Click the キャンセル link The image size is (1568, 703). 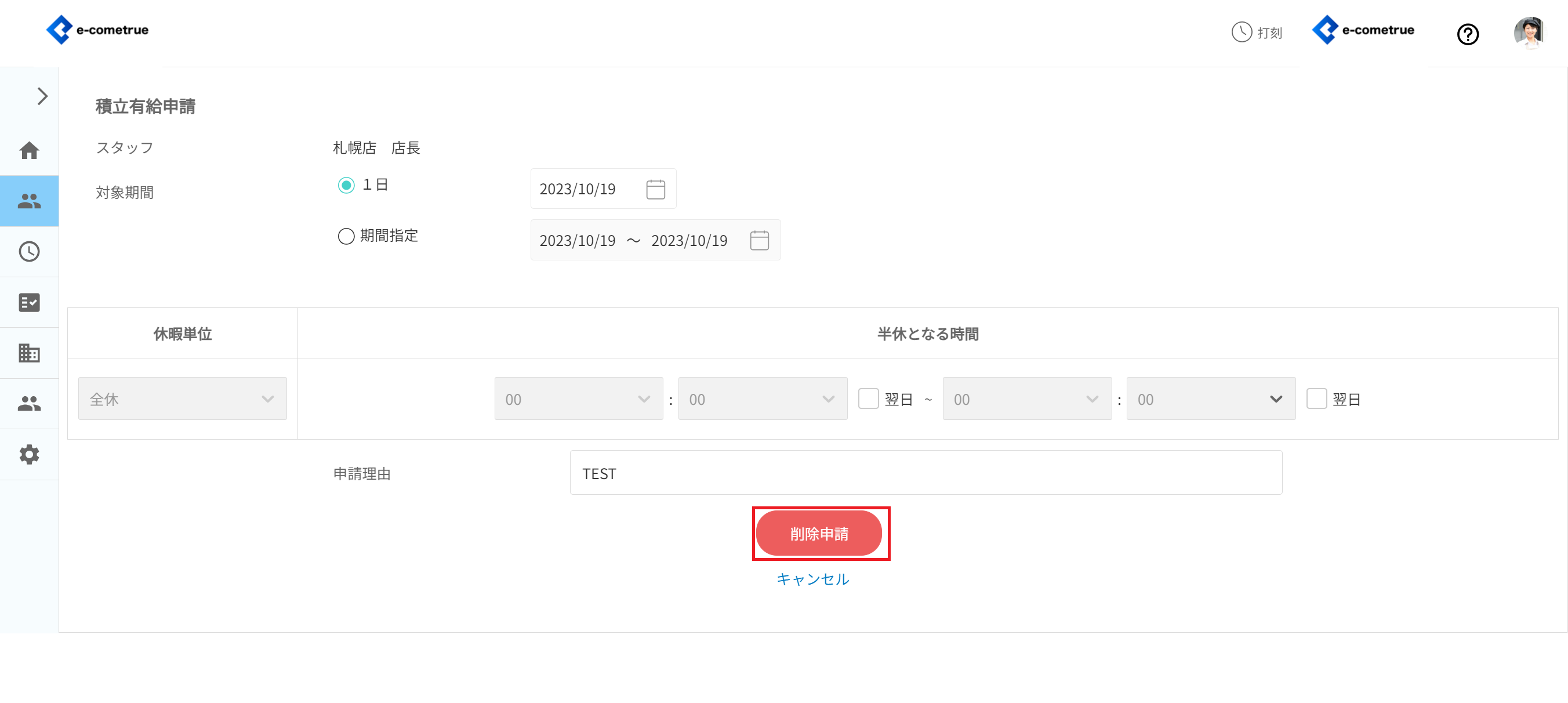click(812, 579)
